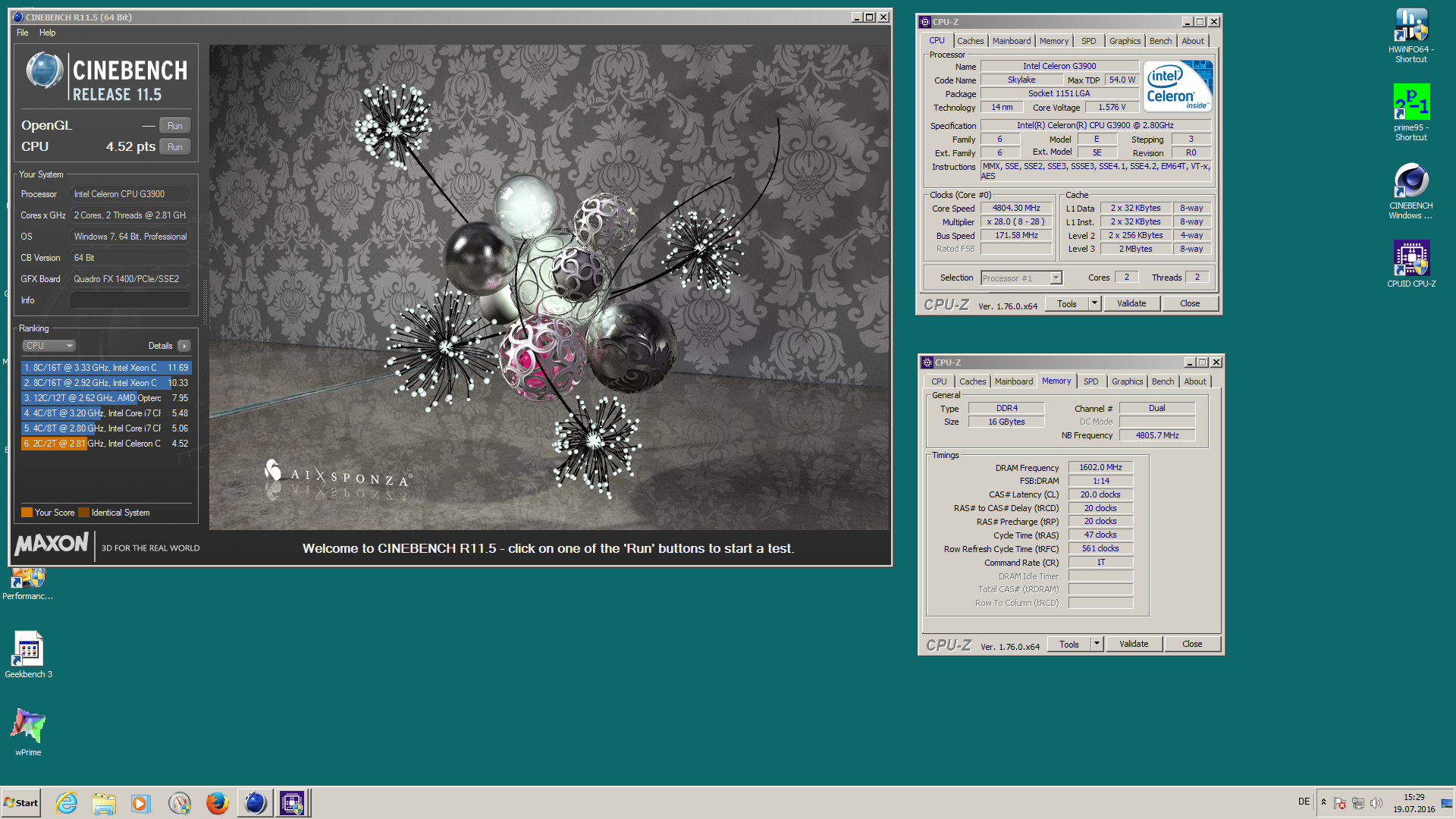Click Tools button in upper CPU-Z
This screenshot has height=819, width=1456.
[x=1067, y=304]
